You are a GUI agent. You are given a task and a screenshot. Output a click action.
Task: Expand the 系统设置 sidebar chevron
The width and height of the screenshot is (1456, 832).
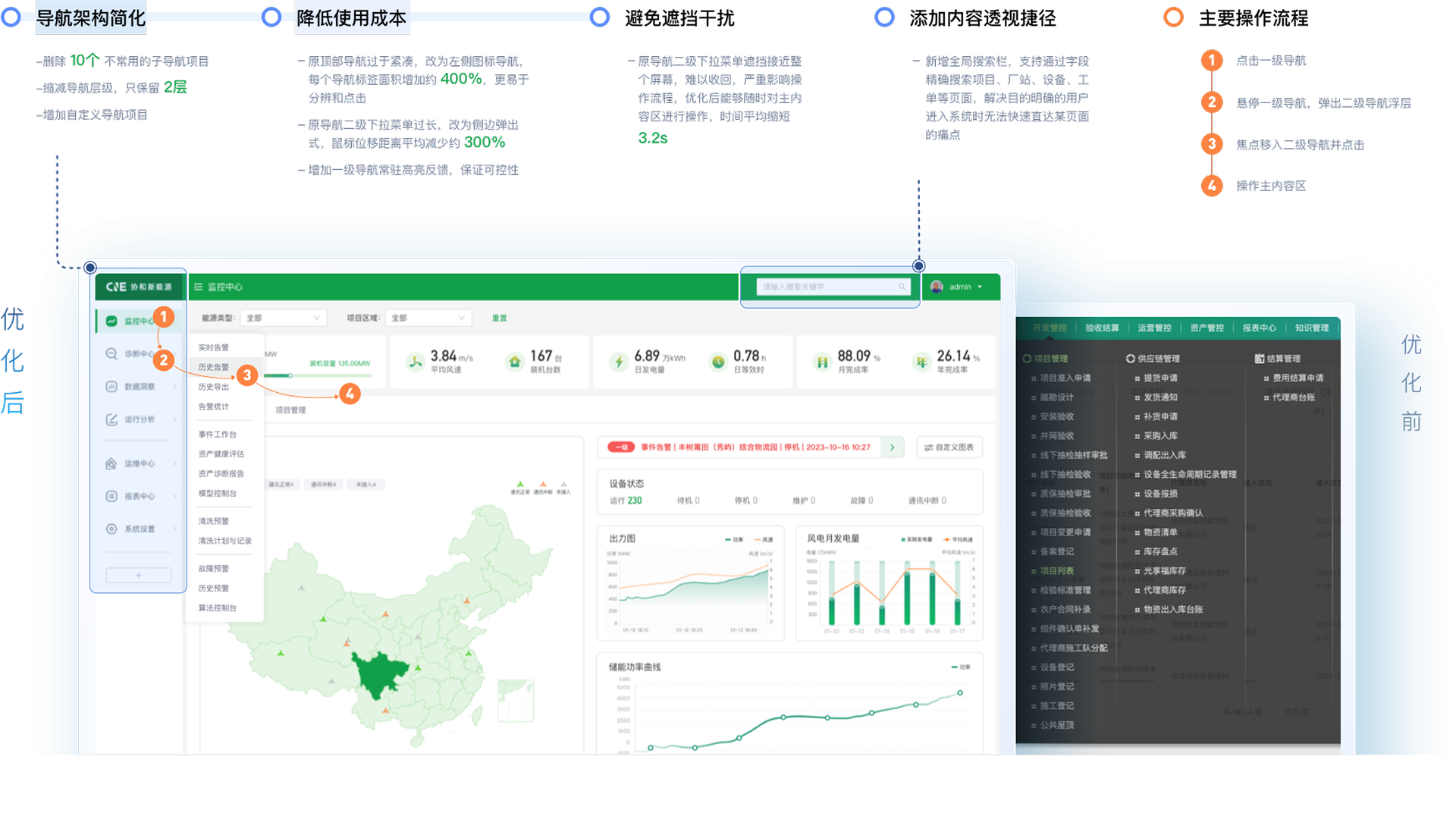[175, 529]
